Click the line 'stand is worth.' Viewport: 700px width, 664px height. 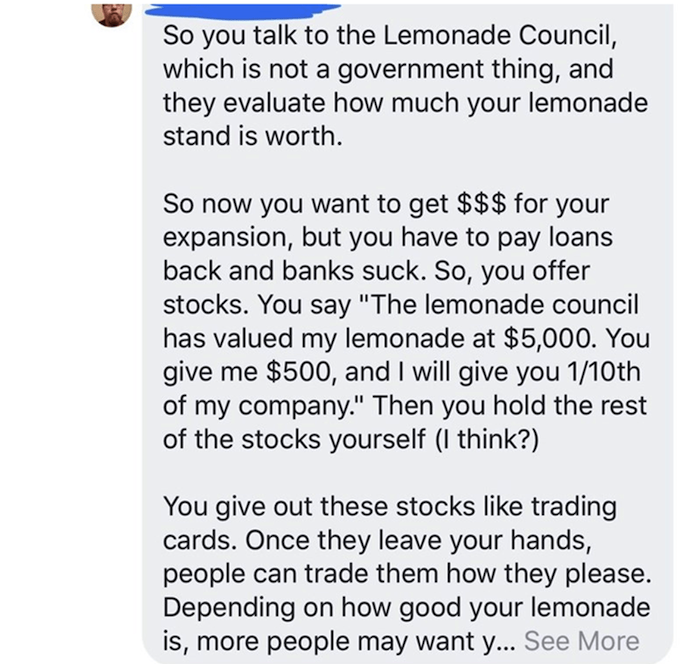pyautogui.click(x=253, y=136)
